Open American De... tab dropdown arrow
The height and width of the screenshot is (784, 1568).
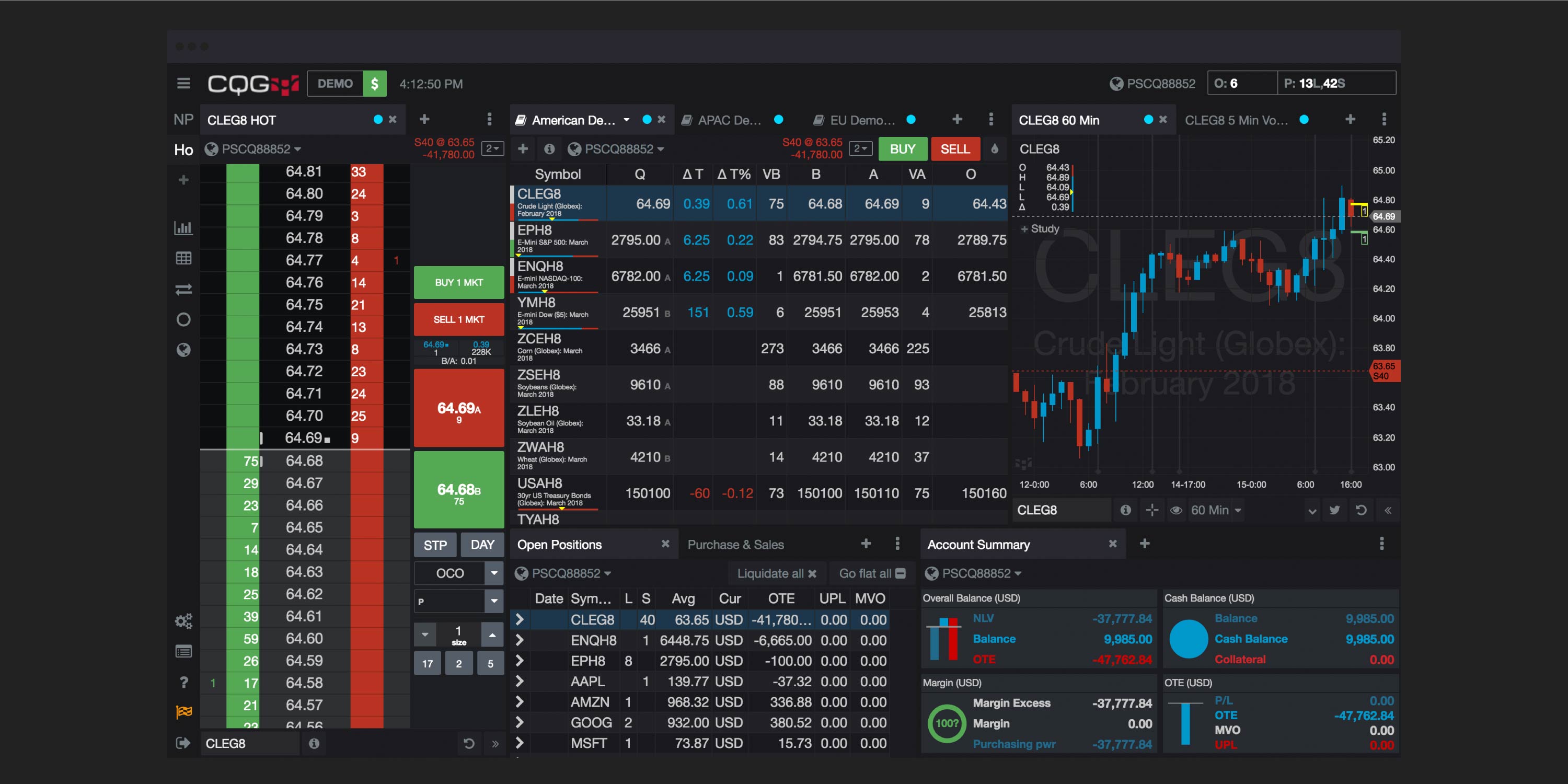point(626,119)
